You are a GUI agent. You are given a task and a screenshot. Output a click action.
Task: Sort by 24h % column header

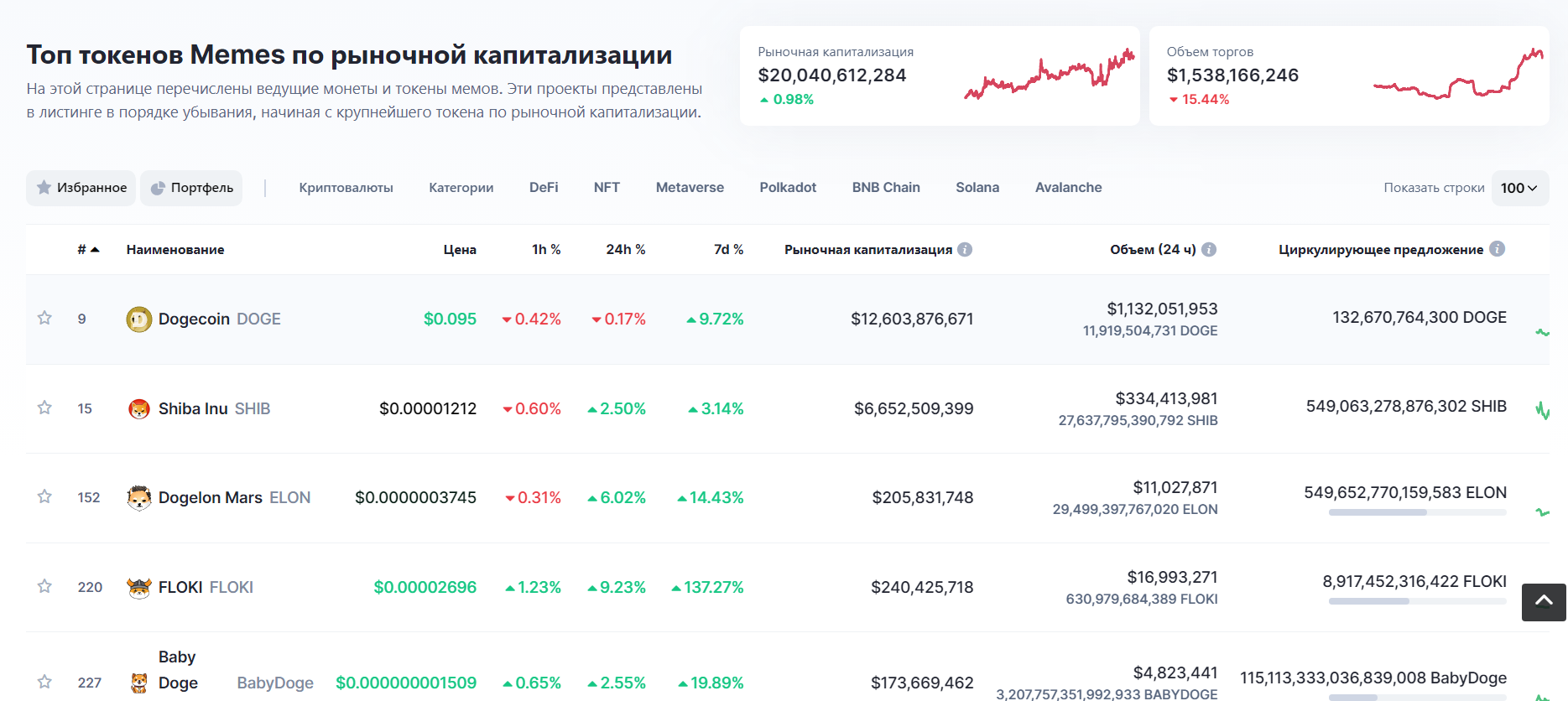(626, 249)
